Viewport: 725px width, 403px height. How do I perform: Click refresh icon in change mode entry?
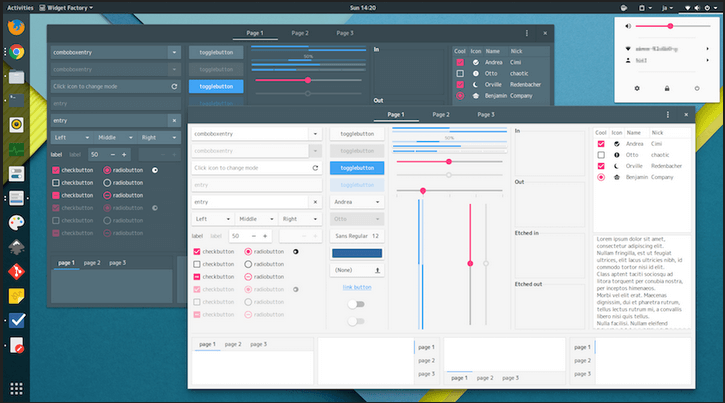click(315, 168)
